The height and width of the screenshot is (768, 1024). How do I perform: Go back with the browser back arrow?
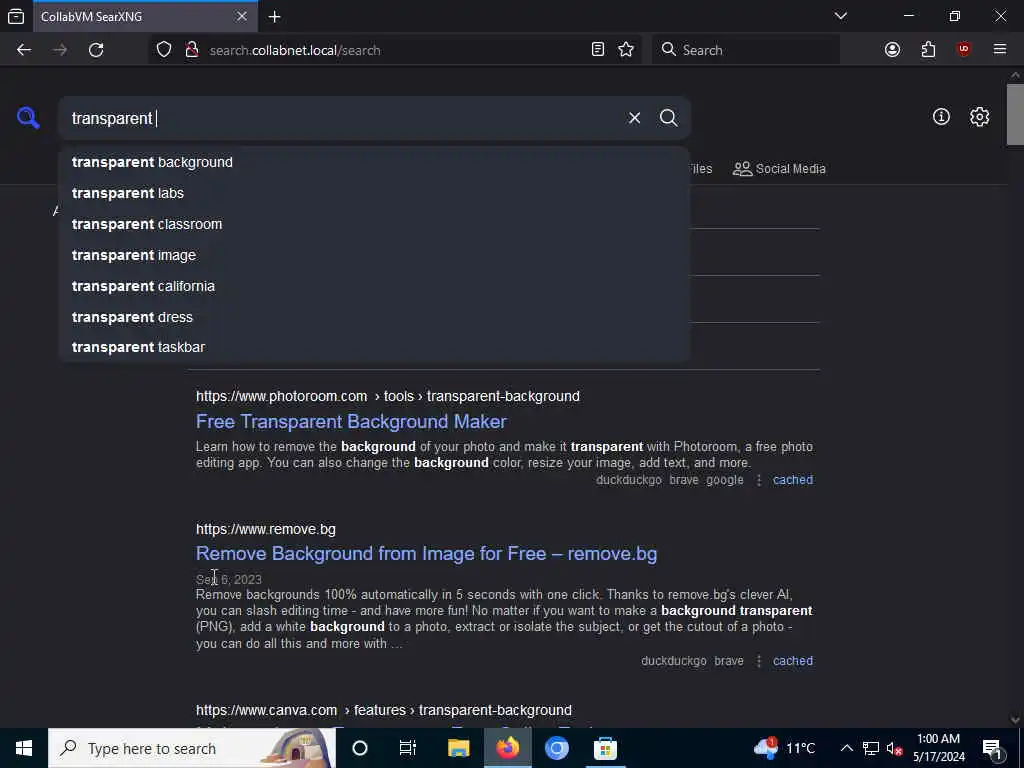[24, 50]
